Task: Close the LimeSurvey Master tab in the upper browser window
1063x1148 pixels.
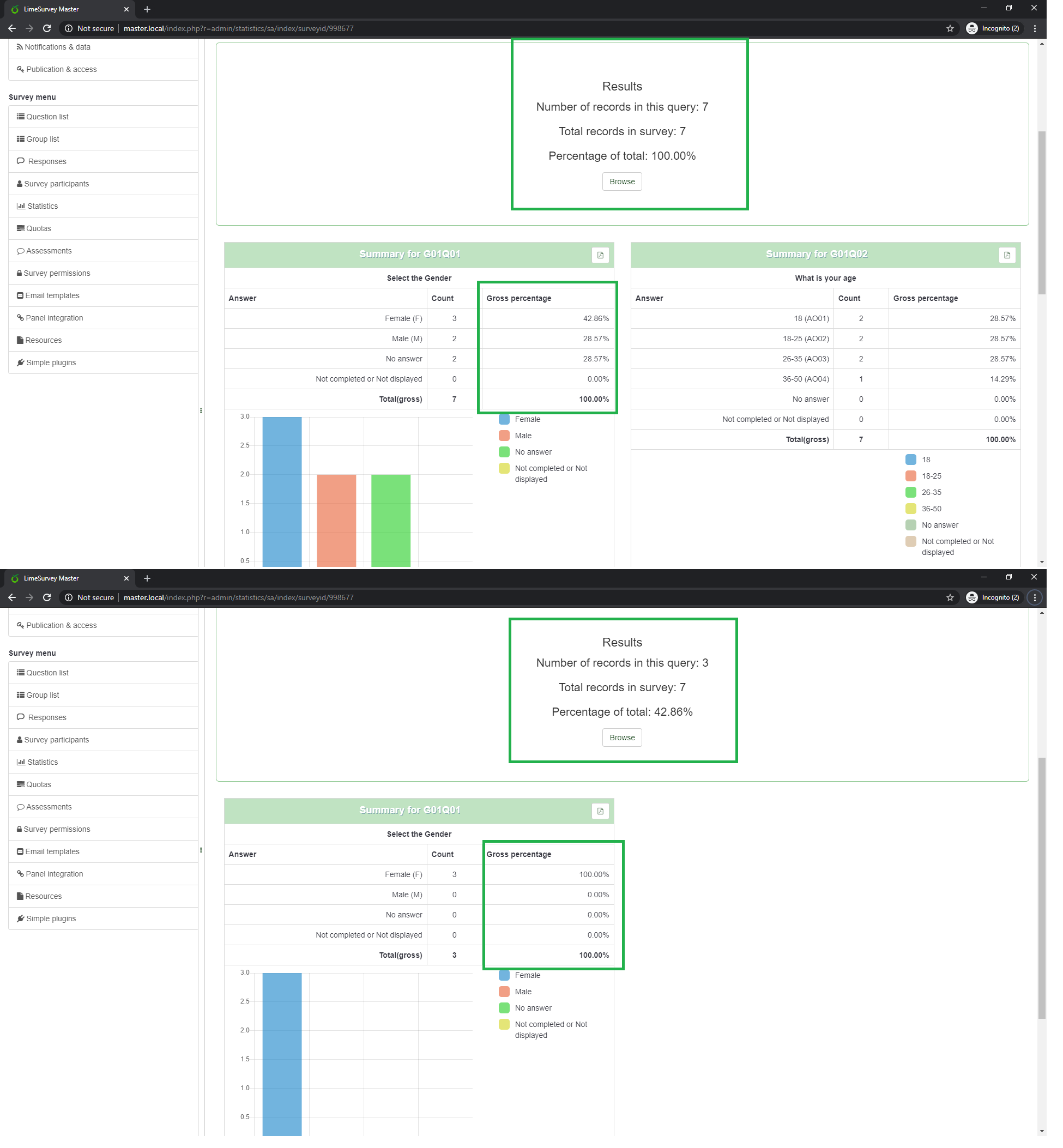Action: [126, 9]
